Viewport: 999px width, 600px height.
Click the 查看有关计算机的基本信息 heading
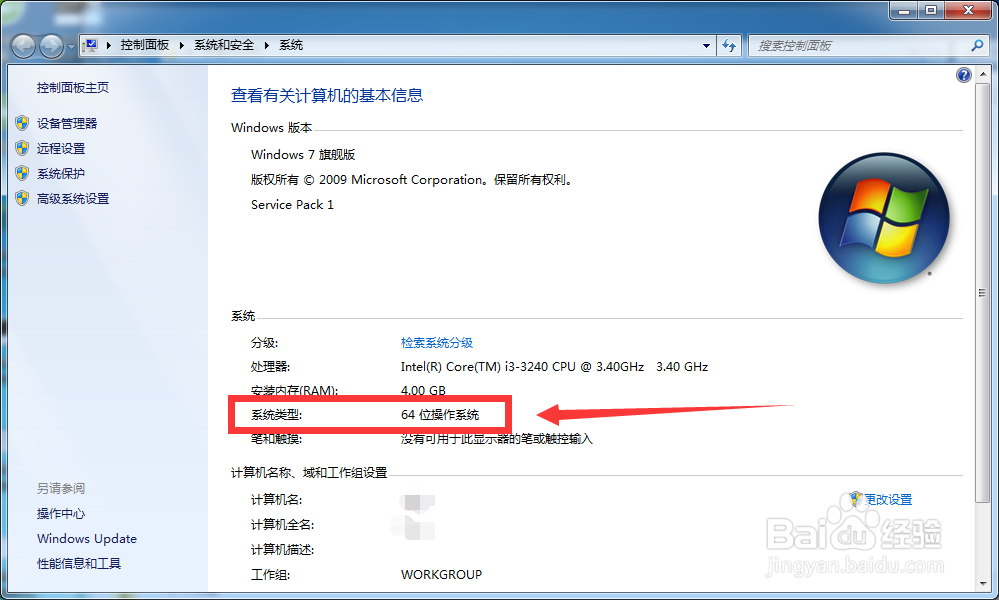click(327, 96)
